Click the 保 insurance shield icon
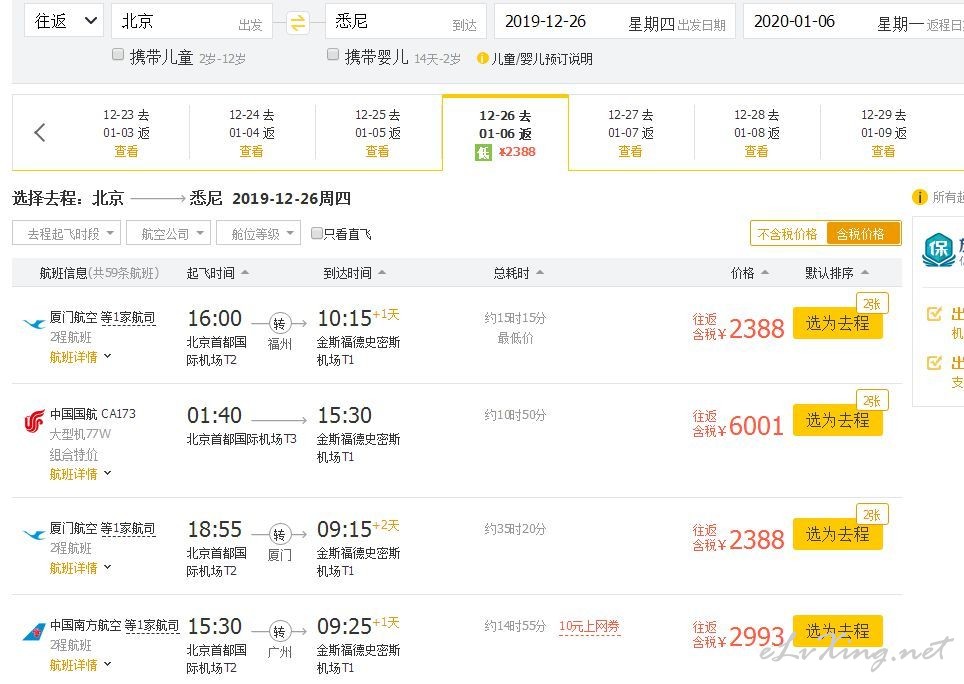The height and width of the screenshot is (684, 964). tap(938, 248)
